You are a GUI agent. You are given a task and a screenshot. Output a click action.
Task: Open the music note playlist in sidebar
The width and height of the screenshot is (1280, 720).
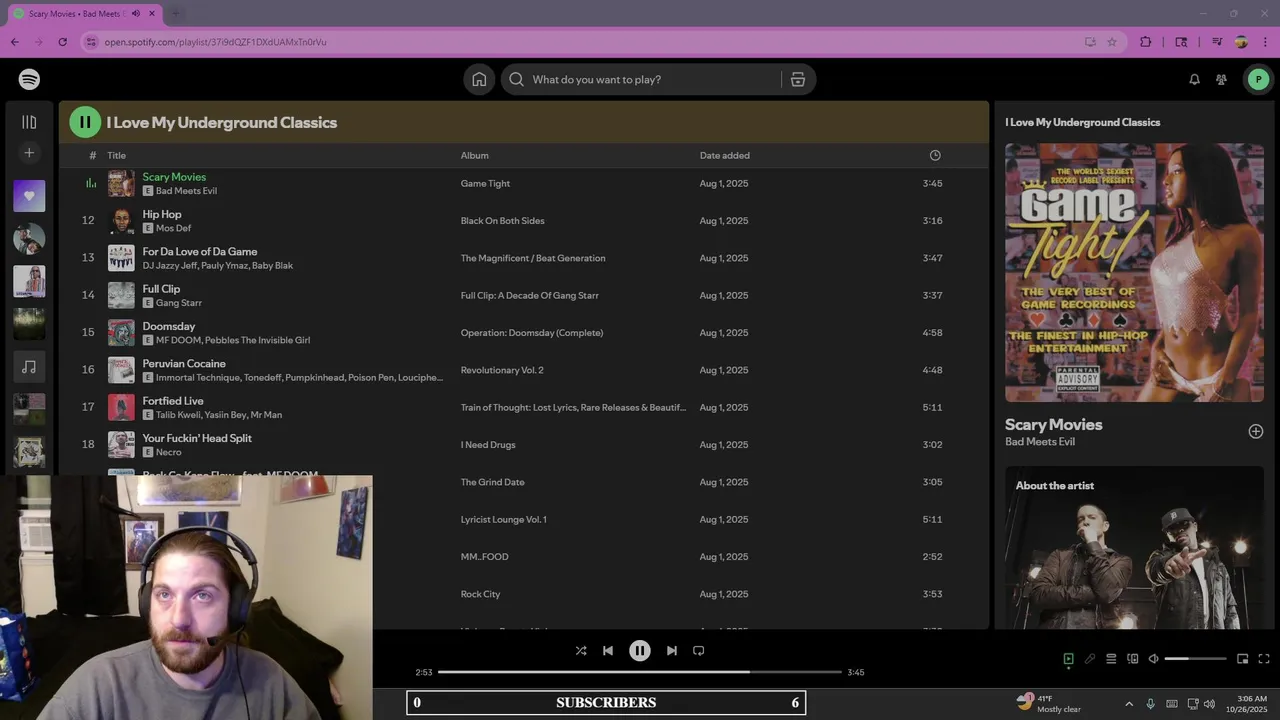29,367
